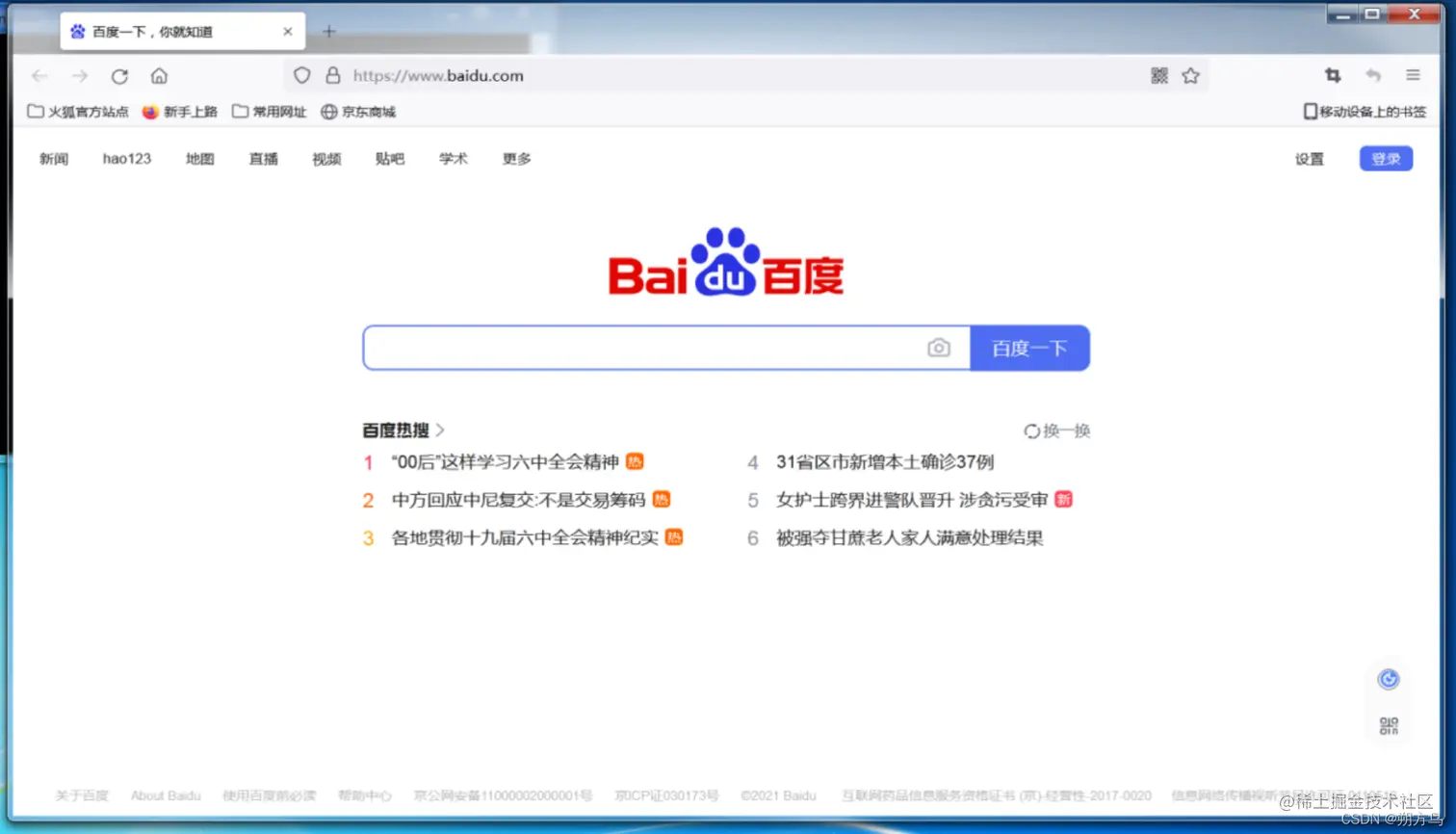Open the 设置 settings menu
Image resolution: width=1456 pixels, height=834 pixels.
1309,159
